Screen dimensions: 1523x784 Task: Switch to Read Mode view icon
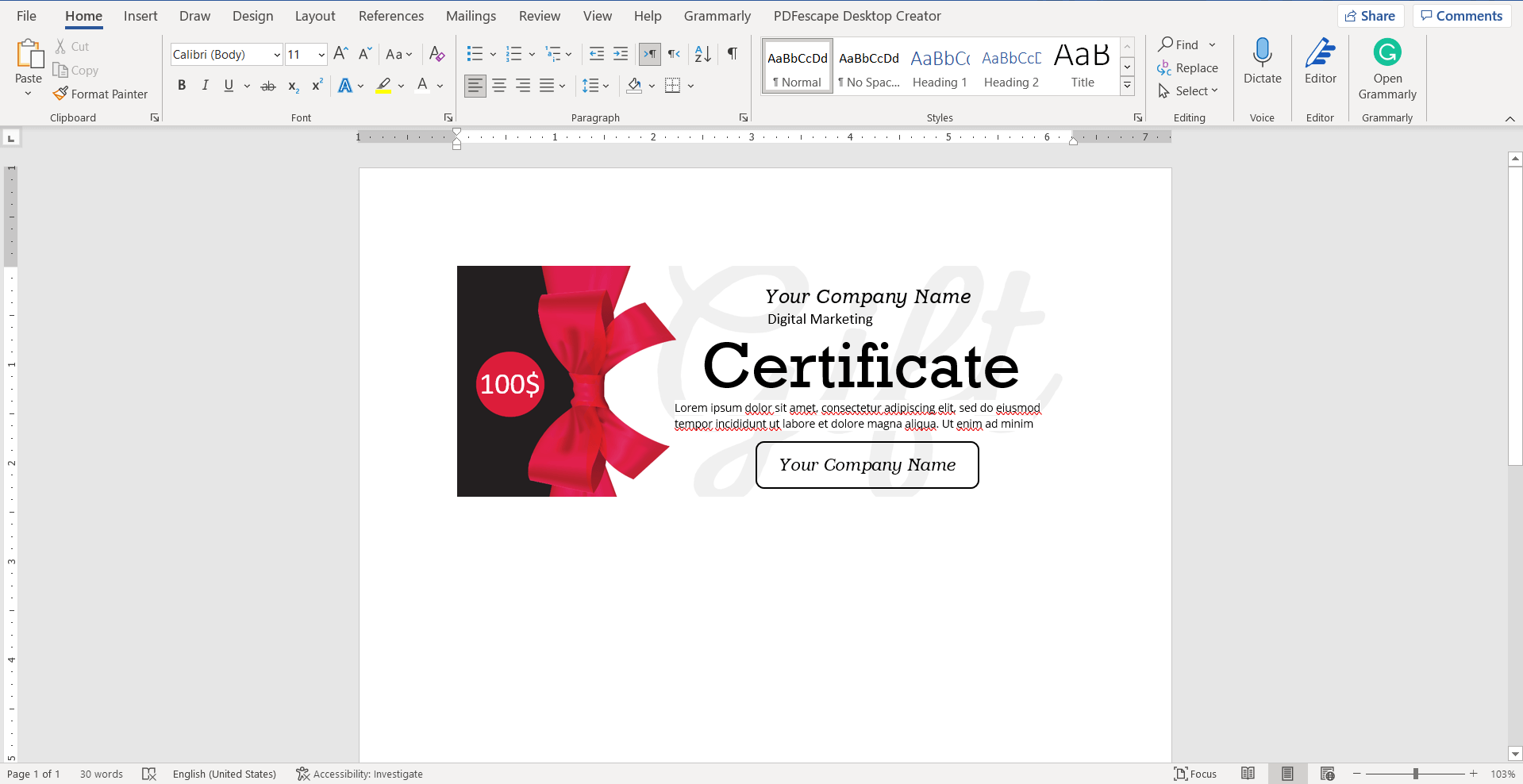tap(1248, 774)
